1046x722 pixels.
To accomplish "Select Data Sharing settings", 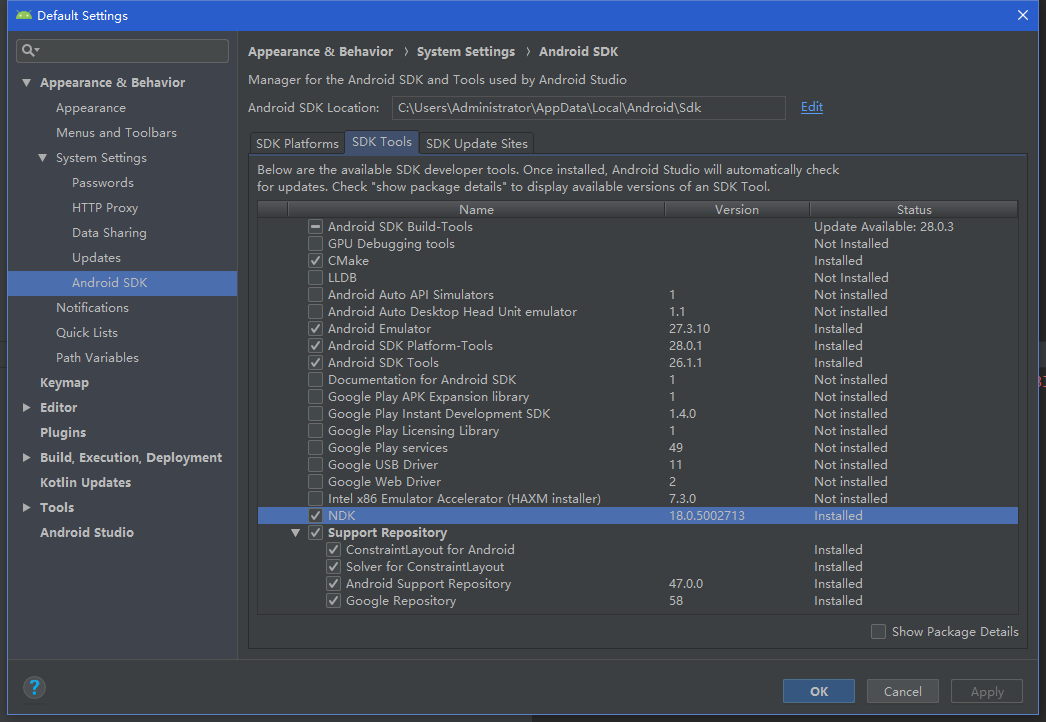I will 109,233.
